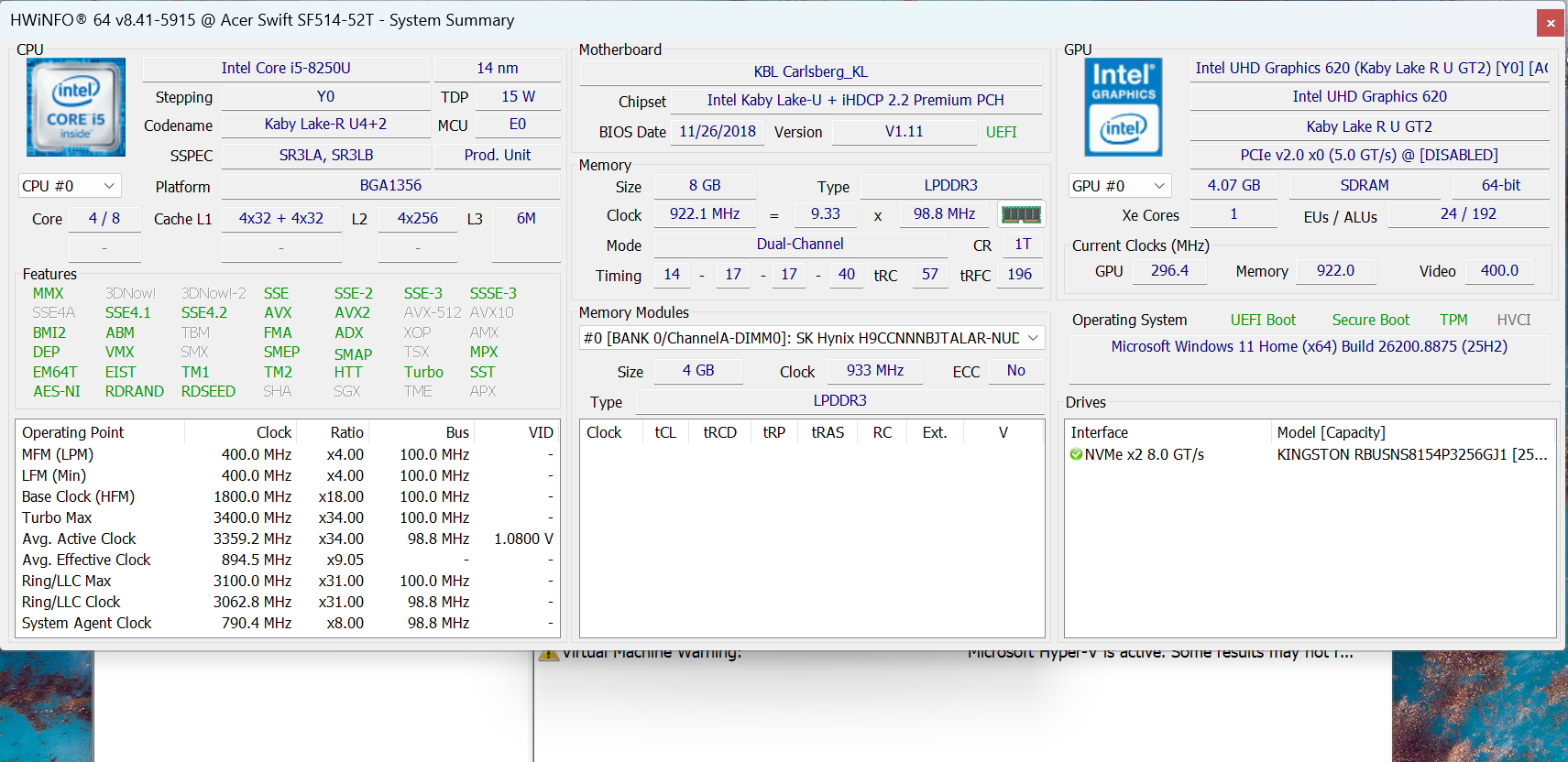Click the SDRAM GPU memory type

(1365, 185)
